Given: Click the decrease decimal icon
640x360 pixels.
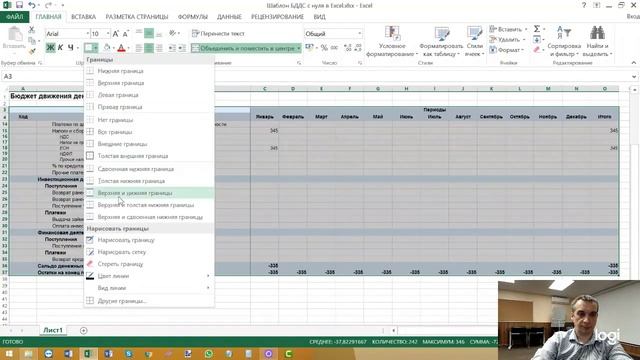Looking at the screenshot, I should (x=358, y=48).
